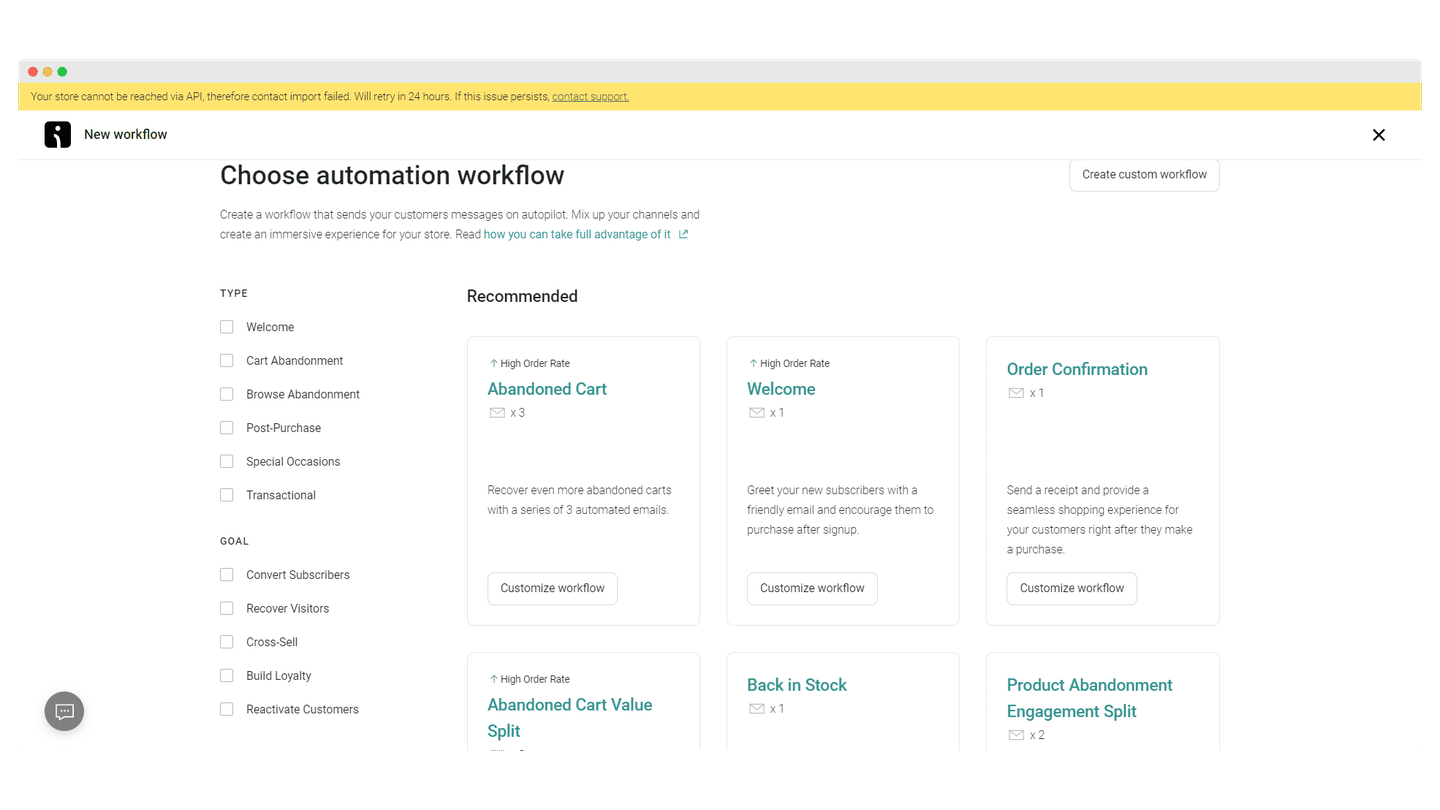The image size is (1440, 810).
Task: Open the Order Confirmation title link
Action: coord(1077,369)
